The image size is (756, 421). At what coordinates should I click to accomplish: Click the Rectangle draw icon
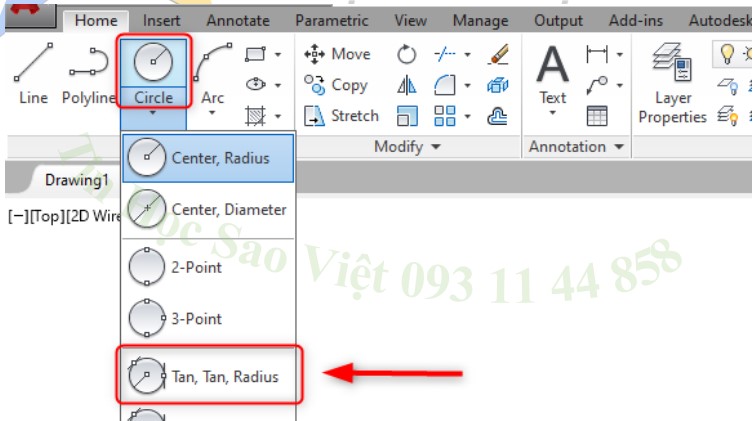tap(256, 54)
